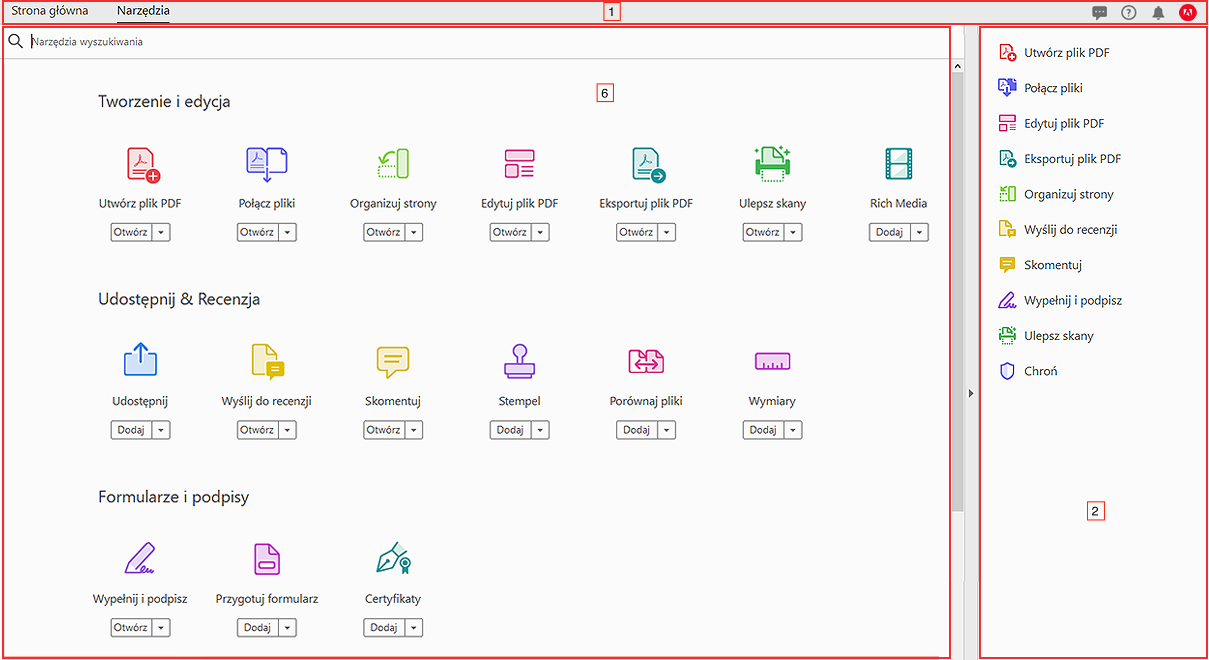
Task: Select the Narzędzia tab
Action: click(x=143, y=12)
